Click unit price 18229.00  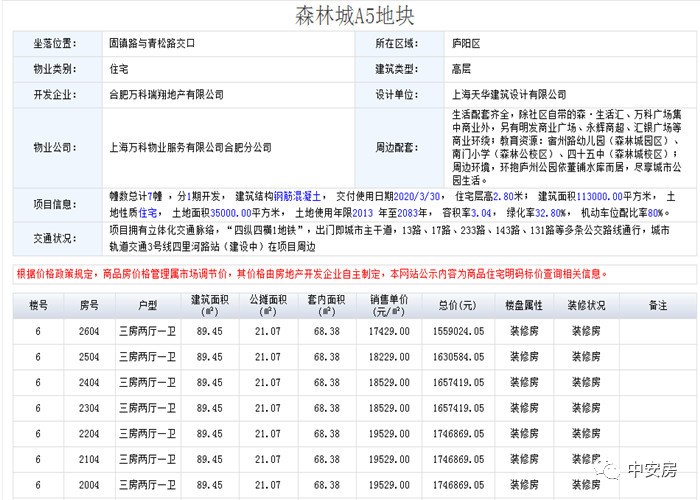click(389, 357)
